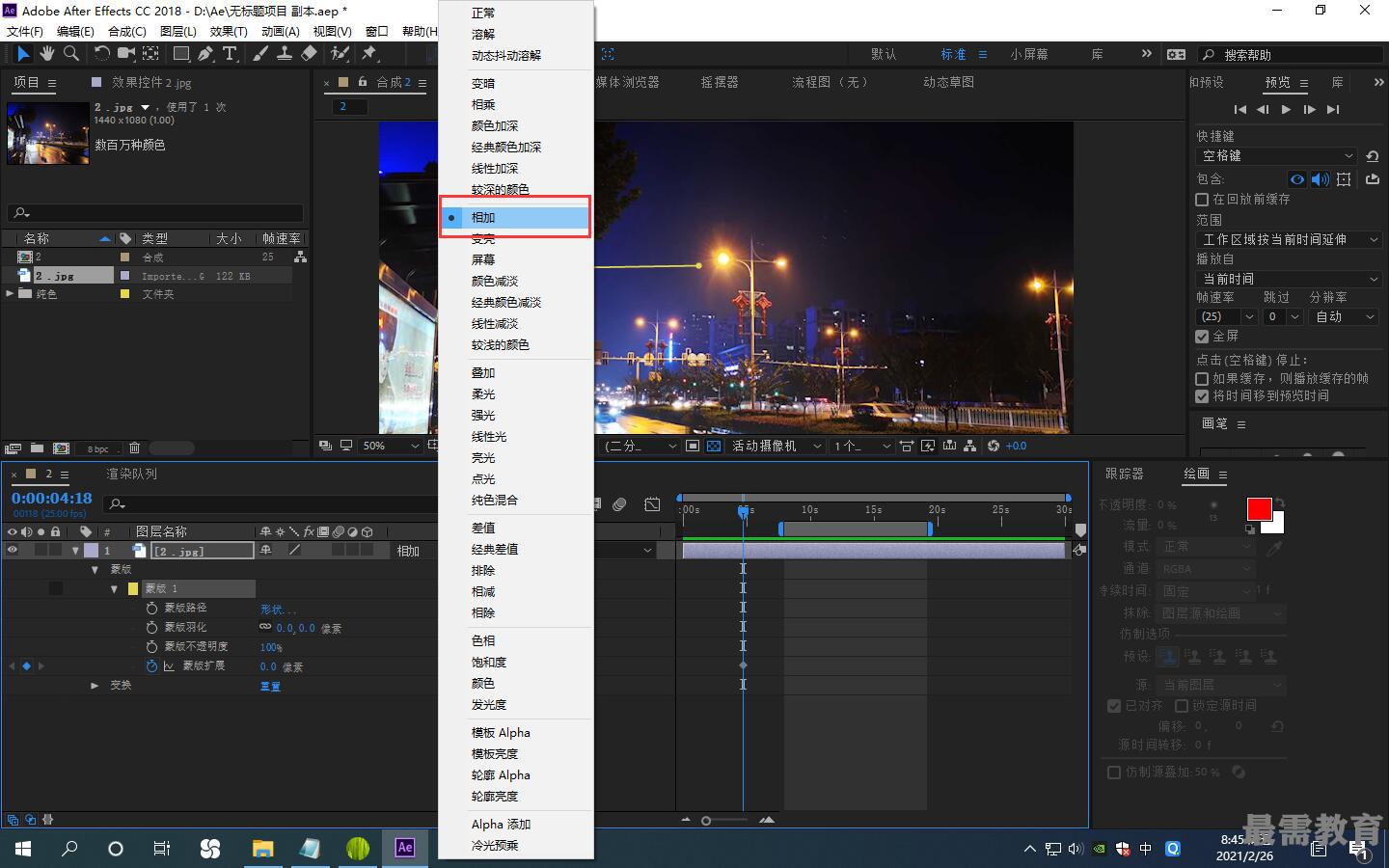Switch to 渲染队列 tab
1389x868 pixels.
(x=131, y=474)
